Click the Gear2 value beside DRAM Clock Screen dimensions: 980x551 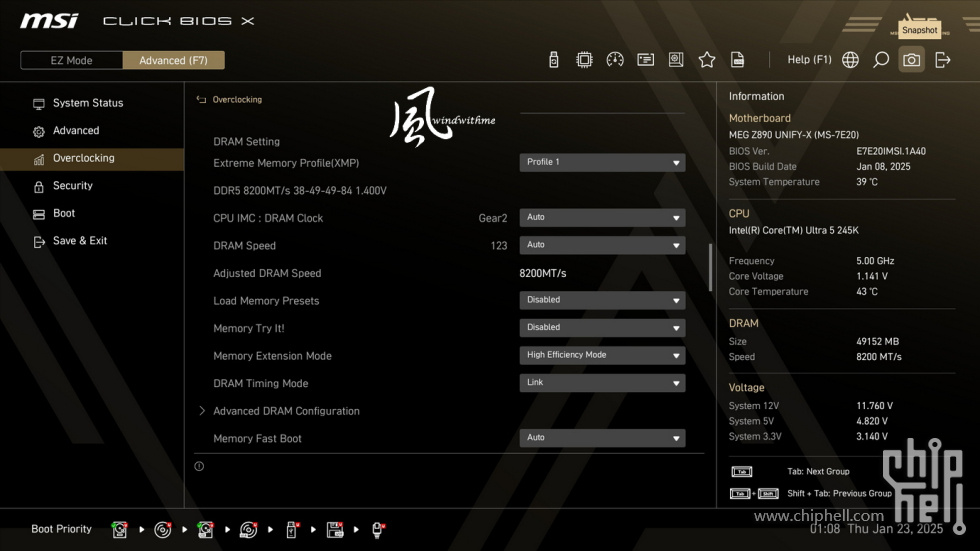point(493,218)
